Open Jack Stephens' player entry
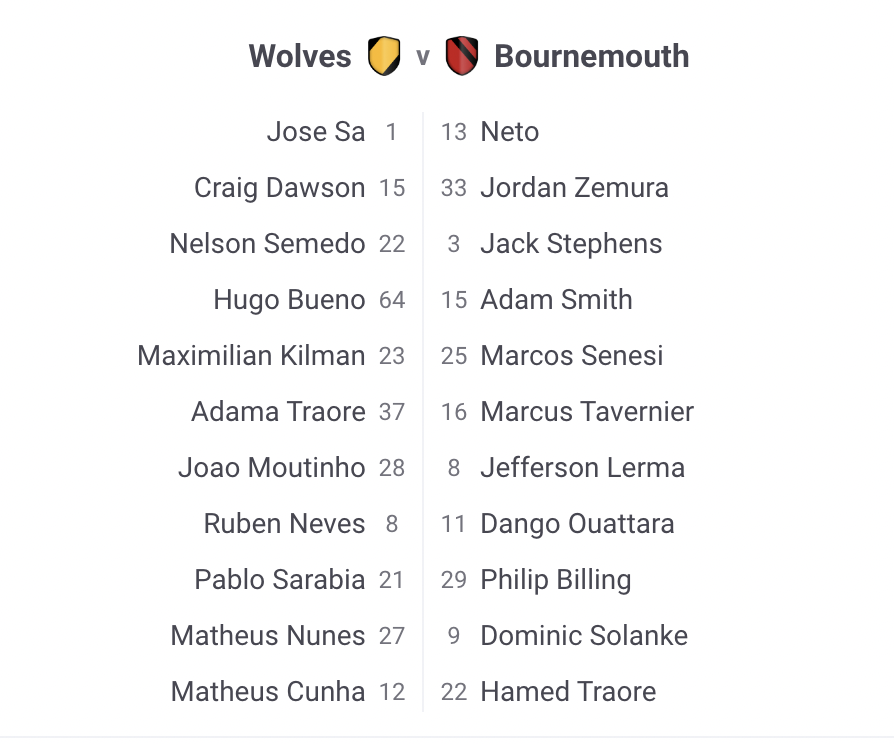This screenshot has width=894, height=744. (x=571, y=244)
